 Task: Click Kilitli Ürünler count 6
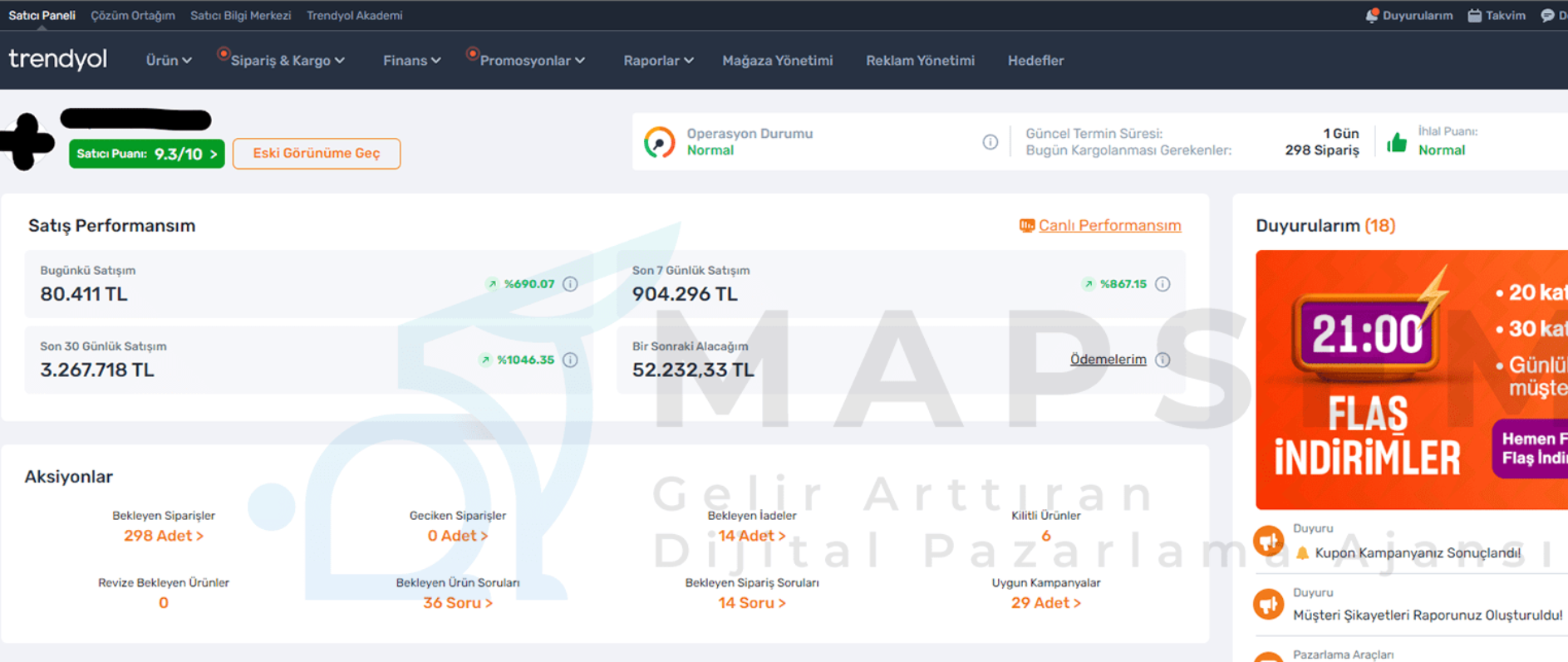[1046, 536]
